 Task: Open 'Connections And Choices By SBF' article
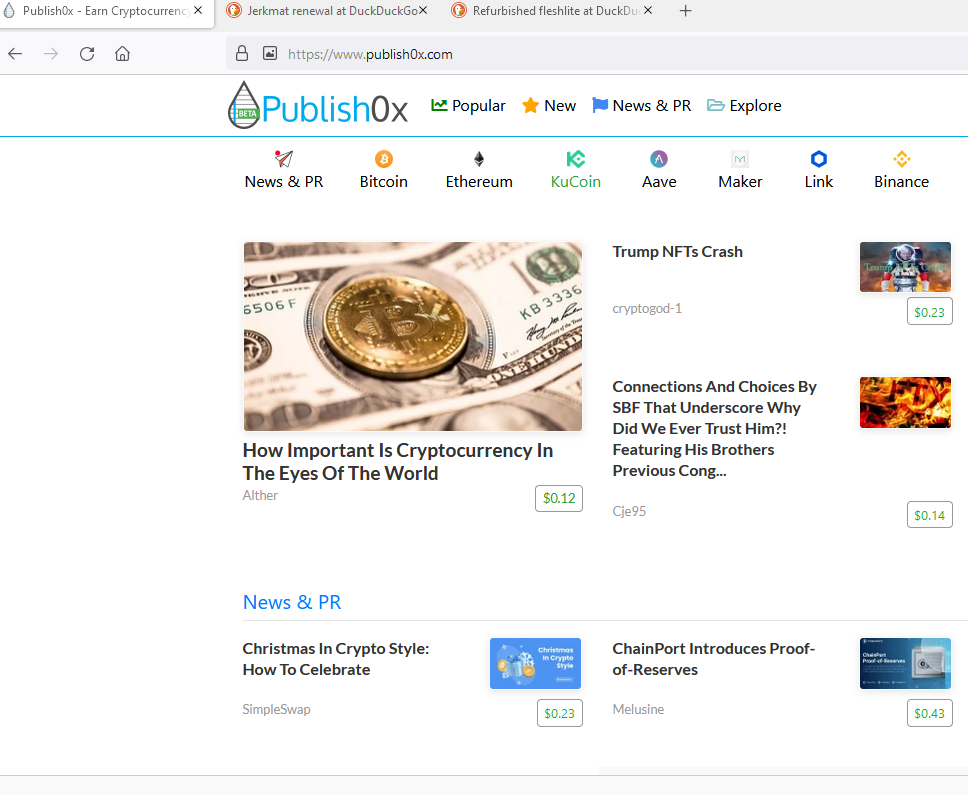(714, 428)
